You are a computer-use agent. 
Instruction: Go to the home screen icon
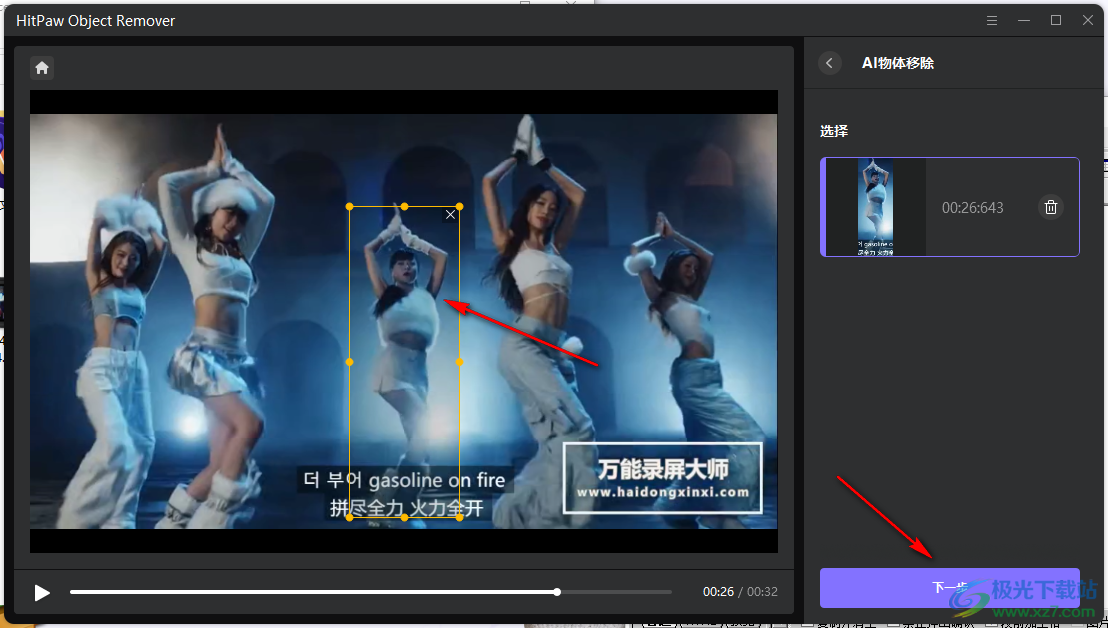pyautogui.click(x=42, y=68)
